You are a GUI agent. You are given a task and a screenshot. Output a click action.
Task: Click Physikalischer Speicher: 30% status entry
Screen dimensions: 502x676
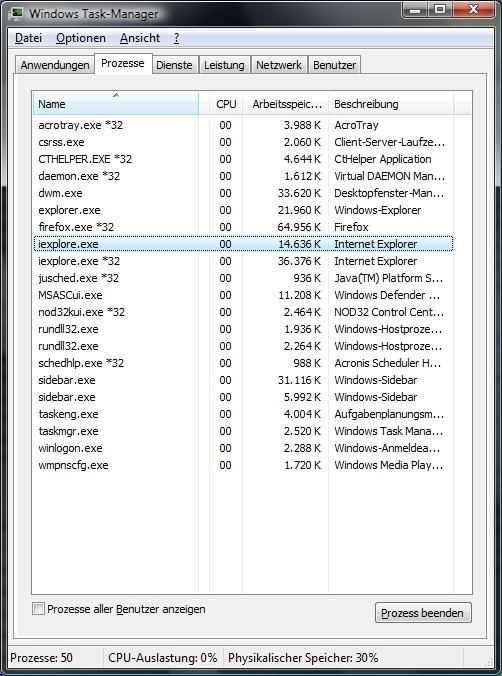303,658
